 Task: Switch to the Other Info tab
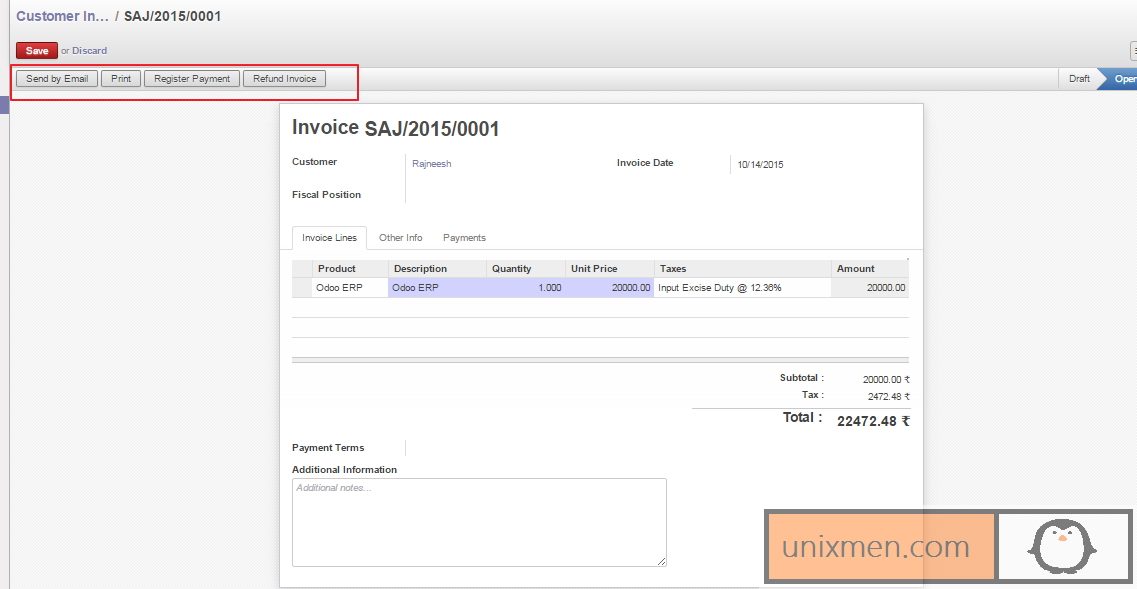tap(400, 238)
